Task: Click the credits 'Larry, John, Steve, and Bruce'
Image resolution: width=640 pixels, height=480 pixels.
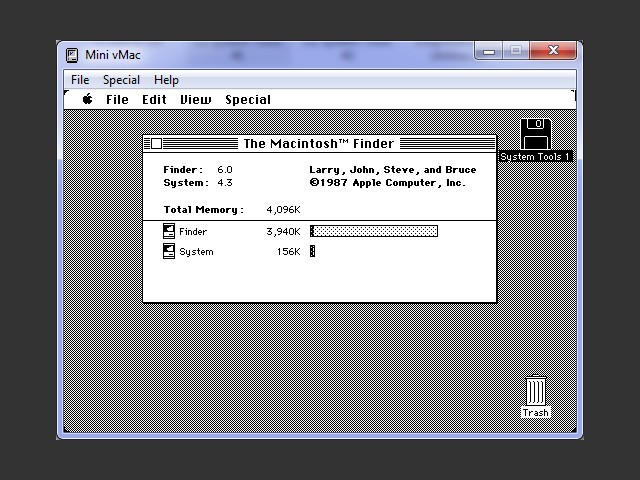Action: coord(393,170)
